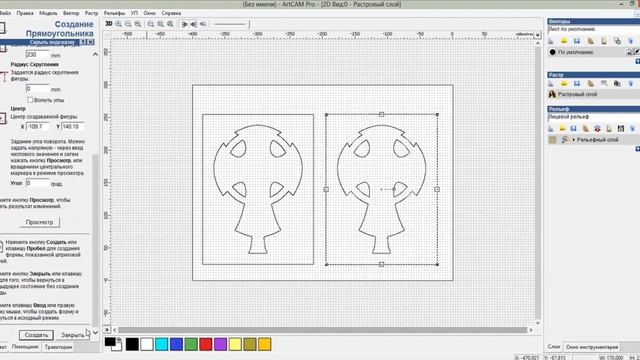The height and width of the screenshot is (360, 640).
Task: Click the third arrow-shaped icon in view toolbar
Action: [x=203, y=24]
